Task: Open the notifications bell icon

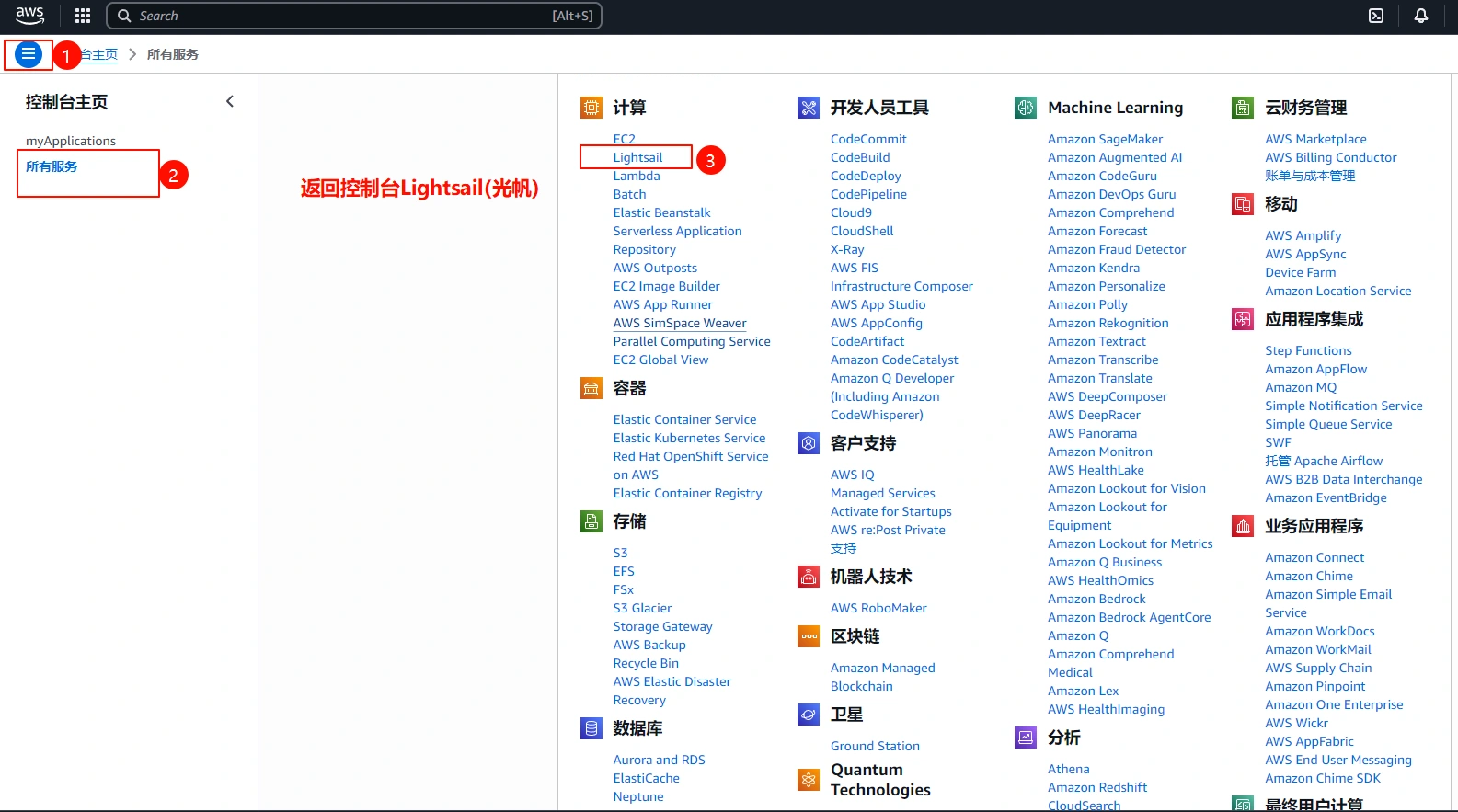Action: pyautogui.click(x=1420, y=16)
